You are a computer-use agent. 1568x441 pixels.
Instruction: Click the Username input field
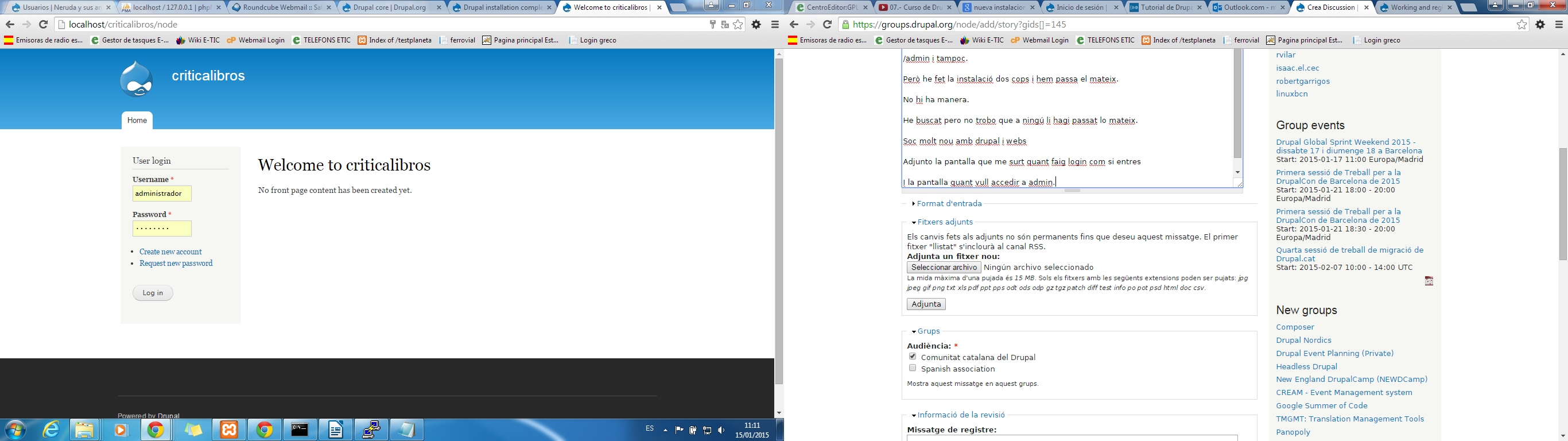click(162, 194)
